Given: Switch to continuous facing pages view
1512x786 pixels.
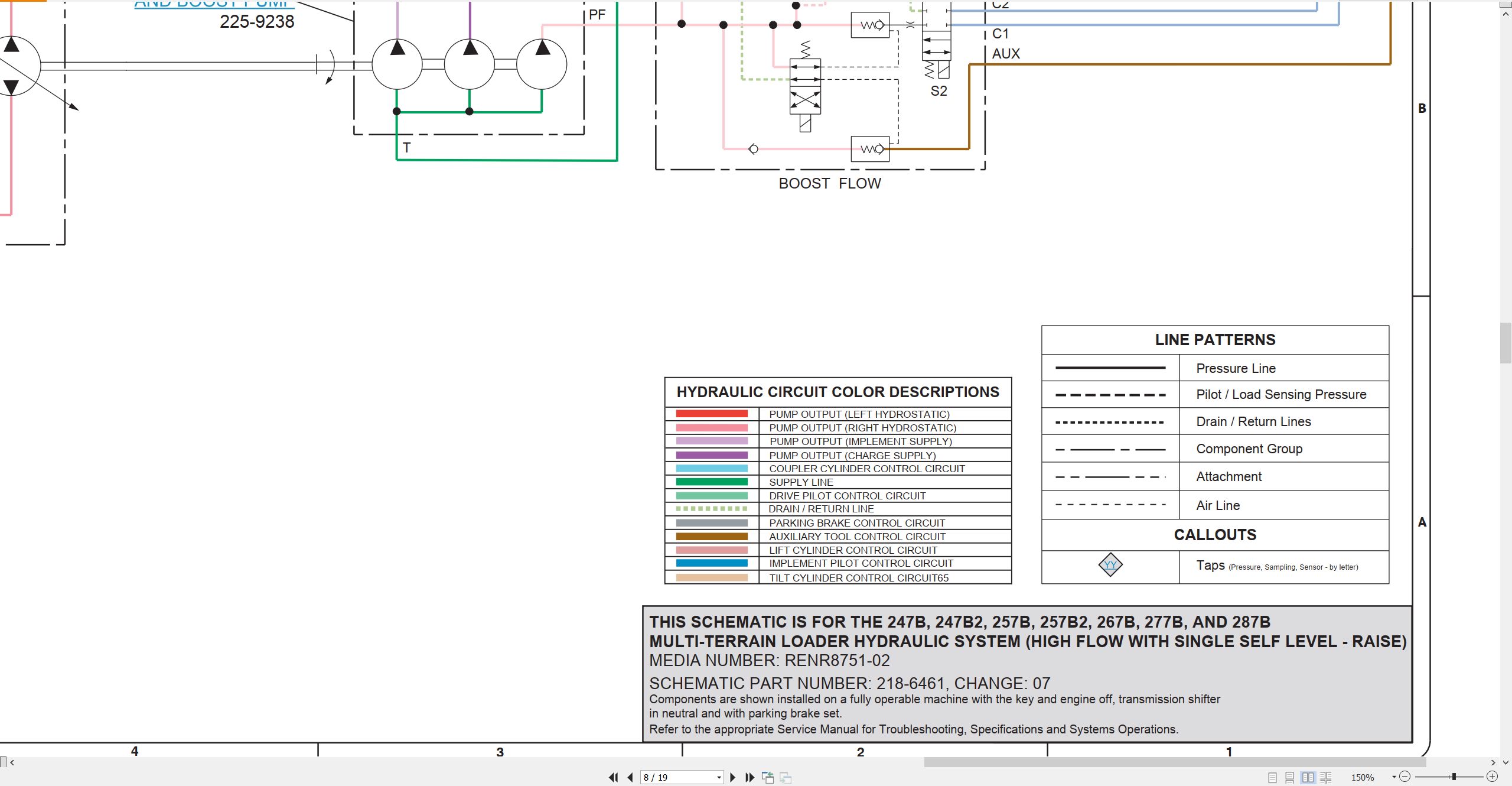Looking at the screenshot, I should tap(1326, 778).
